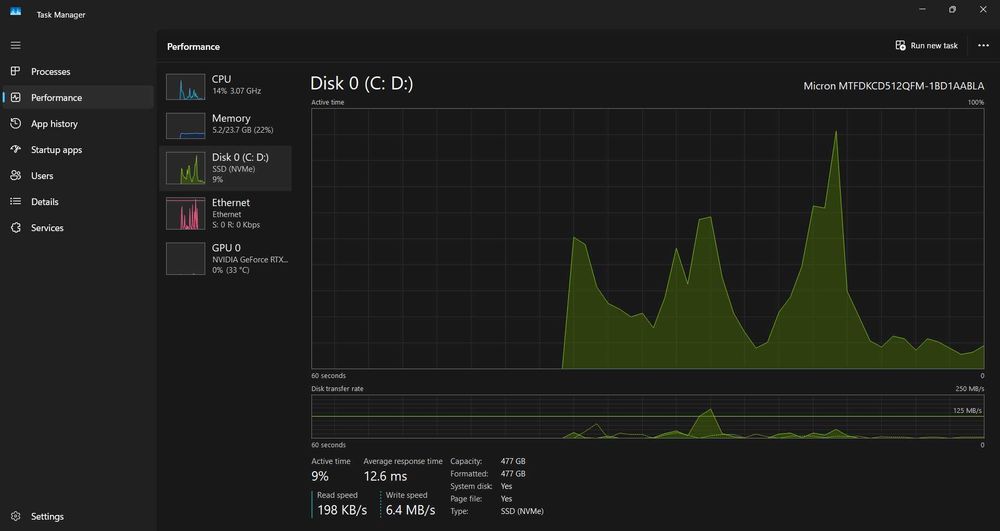Click the Disk transfer rate graph
This screenshot has height=531, width=1000.
(647, 416)
